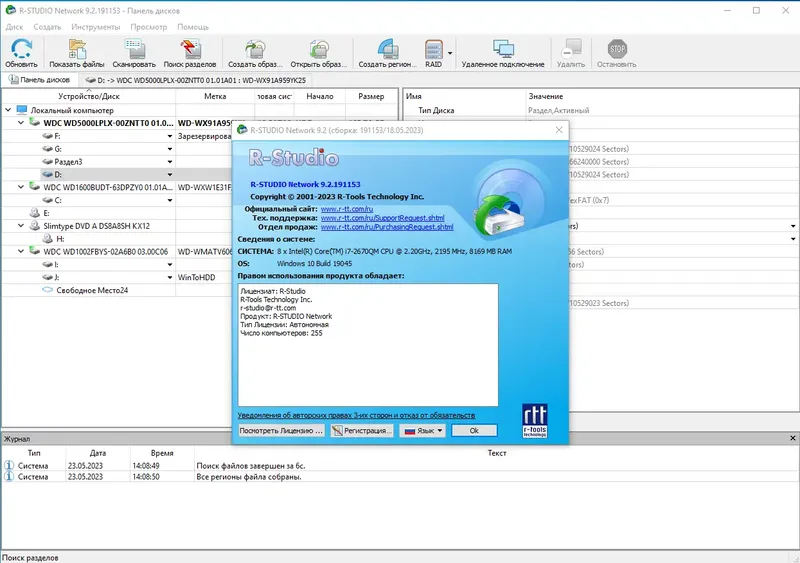800x563 pixels.
Task: Click the Размер column header
Action: [x=371, y=96]
